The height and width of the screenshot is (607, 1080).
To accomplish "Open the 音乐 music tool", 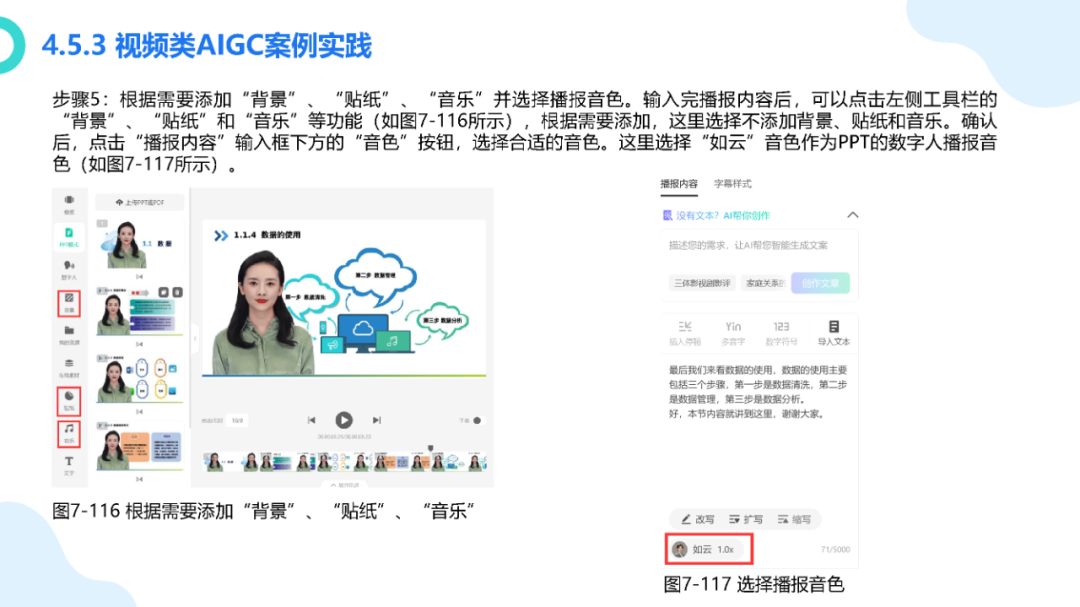I will coord(69,434).
